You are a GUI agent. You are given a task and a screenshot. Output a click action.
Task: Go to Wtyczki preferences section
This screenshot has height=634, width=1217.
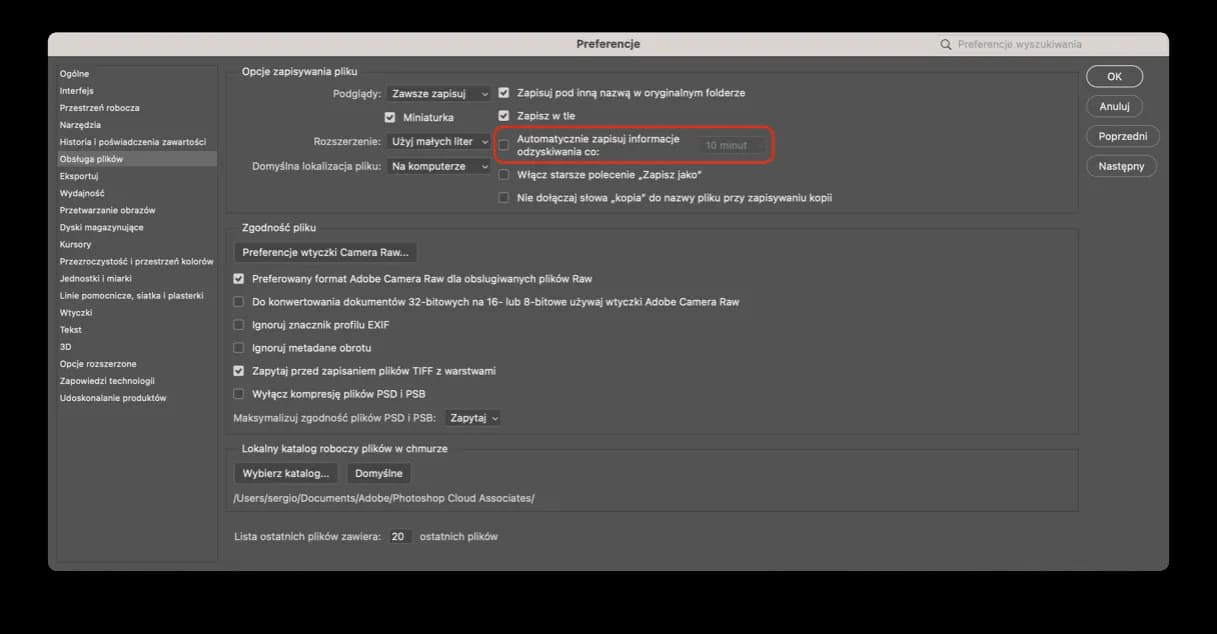click(76, 313)
